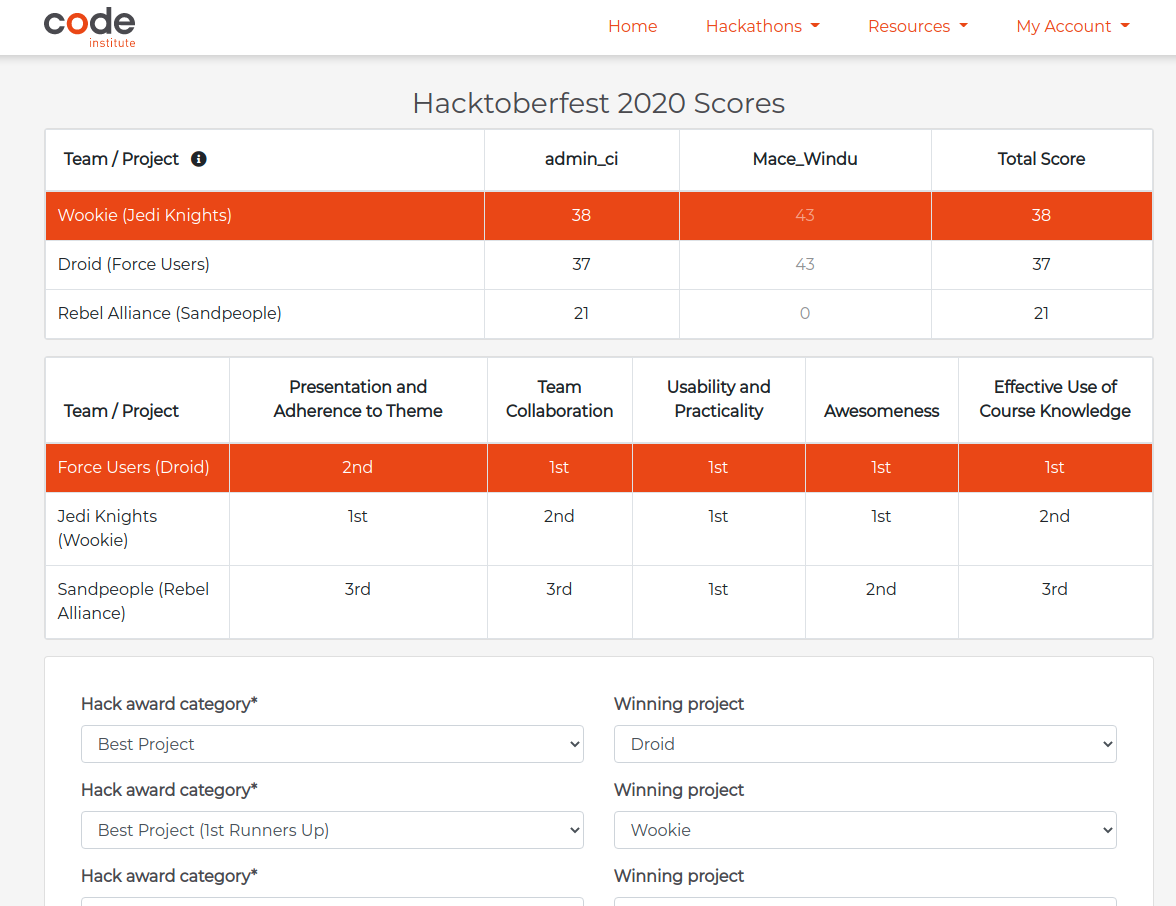Screen dimensions: 1176x906
Task: Click the Total Score column header
Action: click(x=1041, y=159)
